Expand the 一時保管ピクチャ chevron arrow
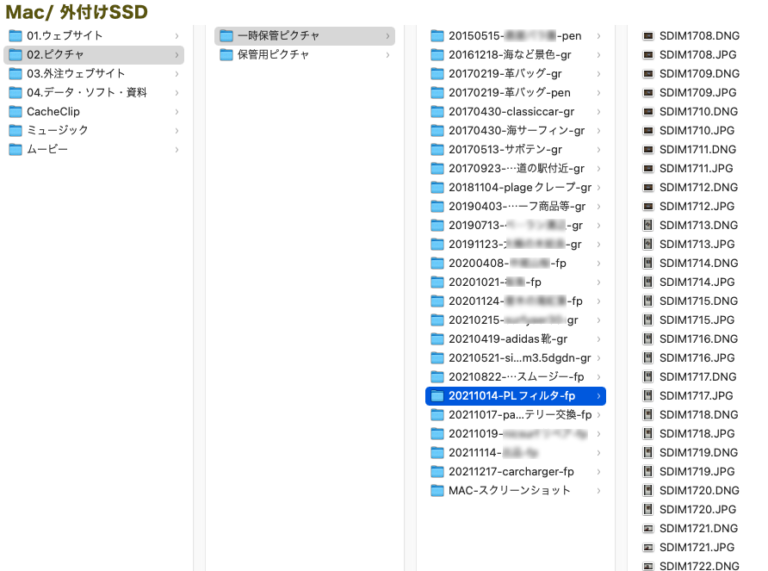768x571 pixels. pos(387,36)
